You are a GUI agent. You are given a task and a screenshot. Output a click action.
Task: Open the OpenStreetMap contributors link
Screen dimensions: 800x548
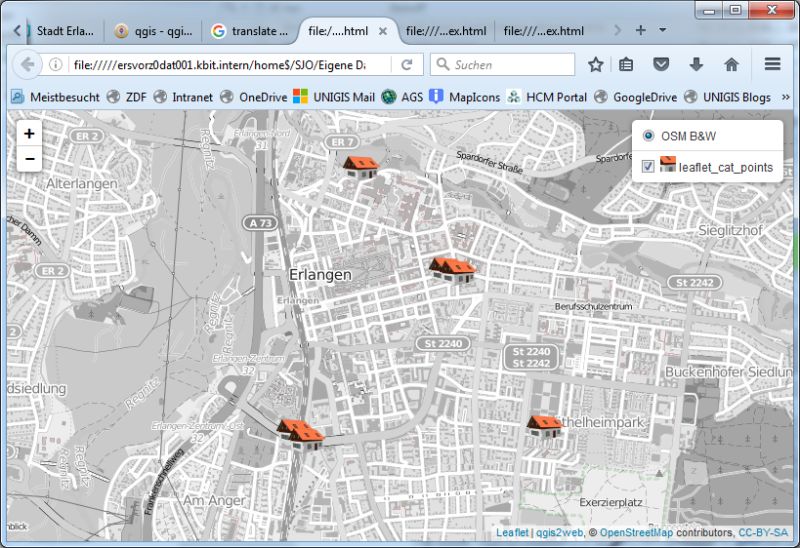(636, 533)
